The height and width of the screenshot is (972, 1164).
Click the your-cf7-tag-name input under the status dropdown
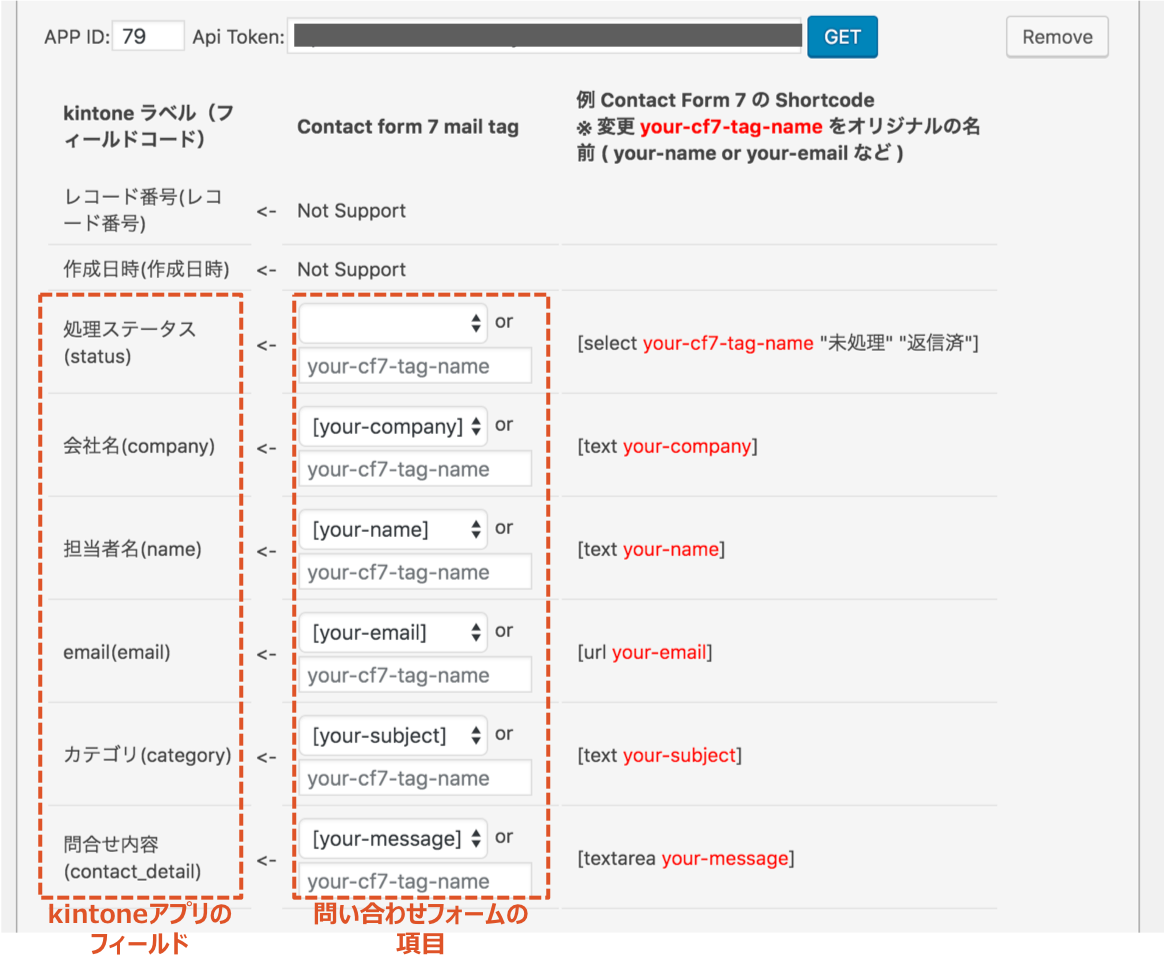pyautogui.click(x=414, y=365)
